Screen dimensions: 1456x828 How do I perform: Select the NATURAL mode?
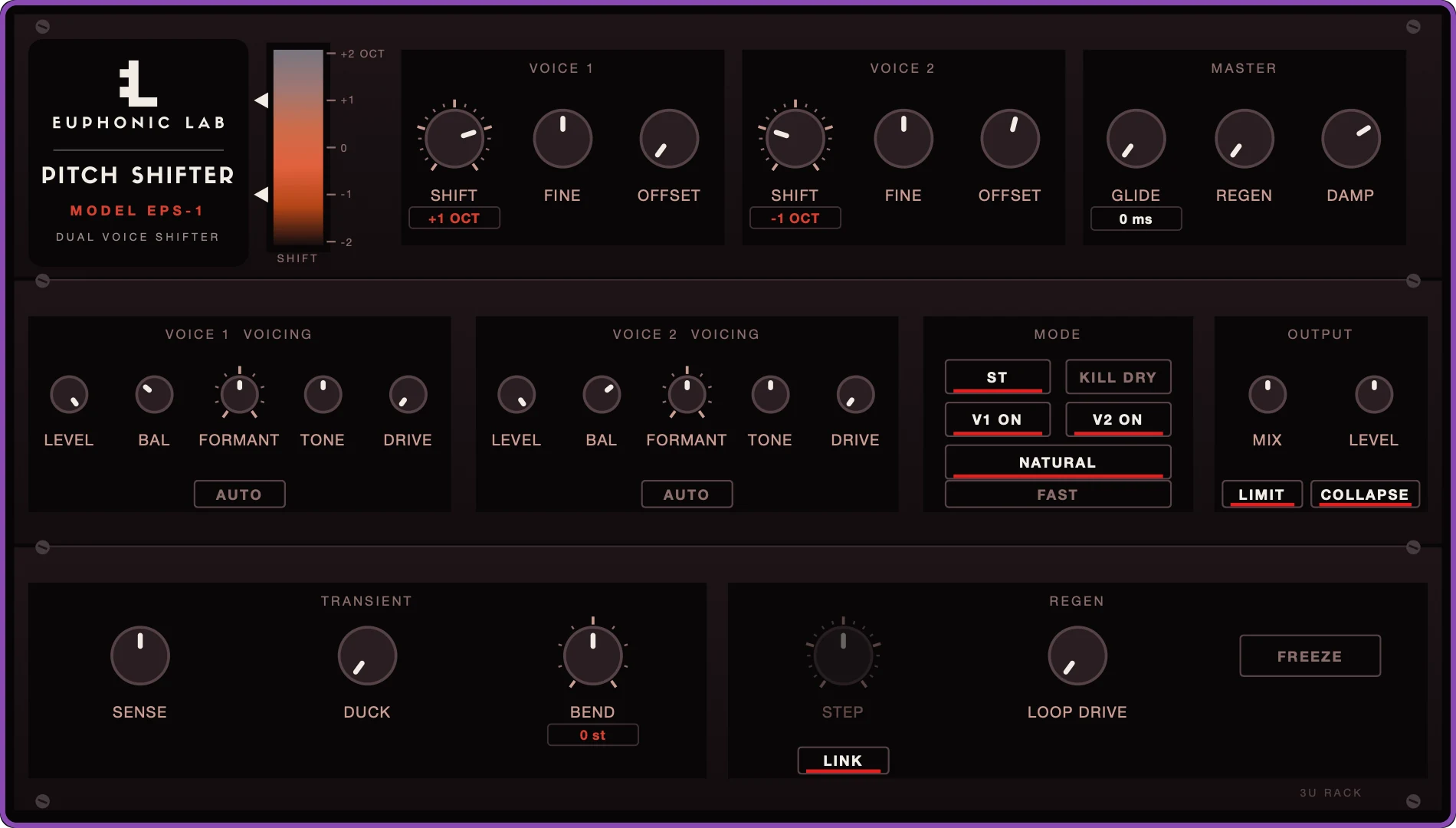(1058, 462)
